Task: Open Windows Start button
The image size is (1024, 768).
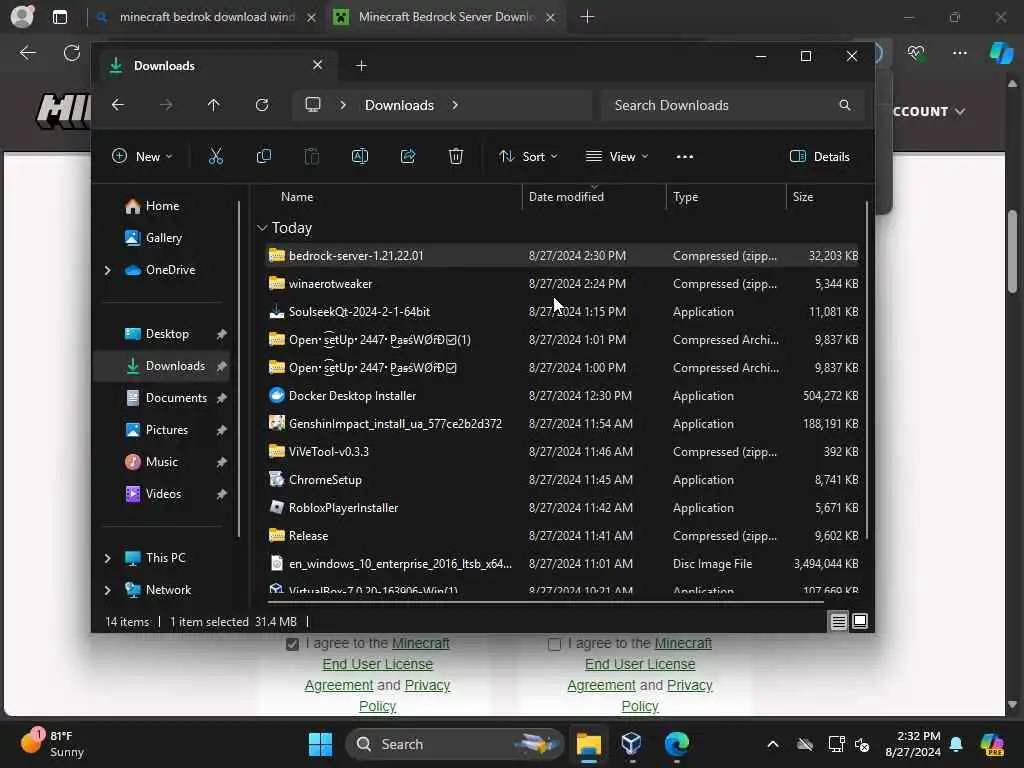Action: 320,744
